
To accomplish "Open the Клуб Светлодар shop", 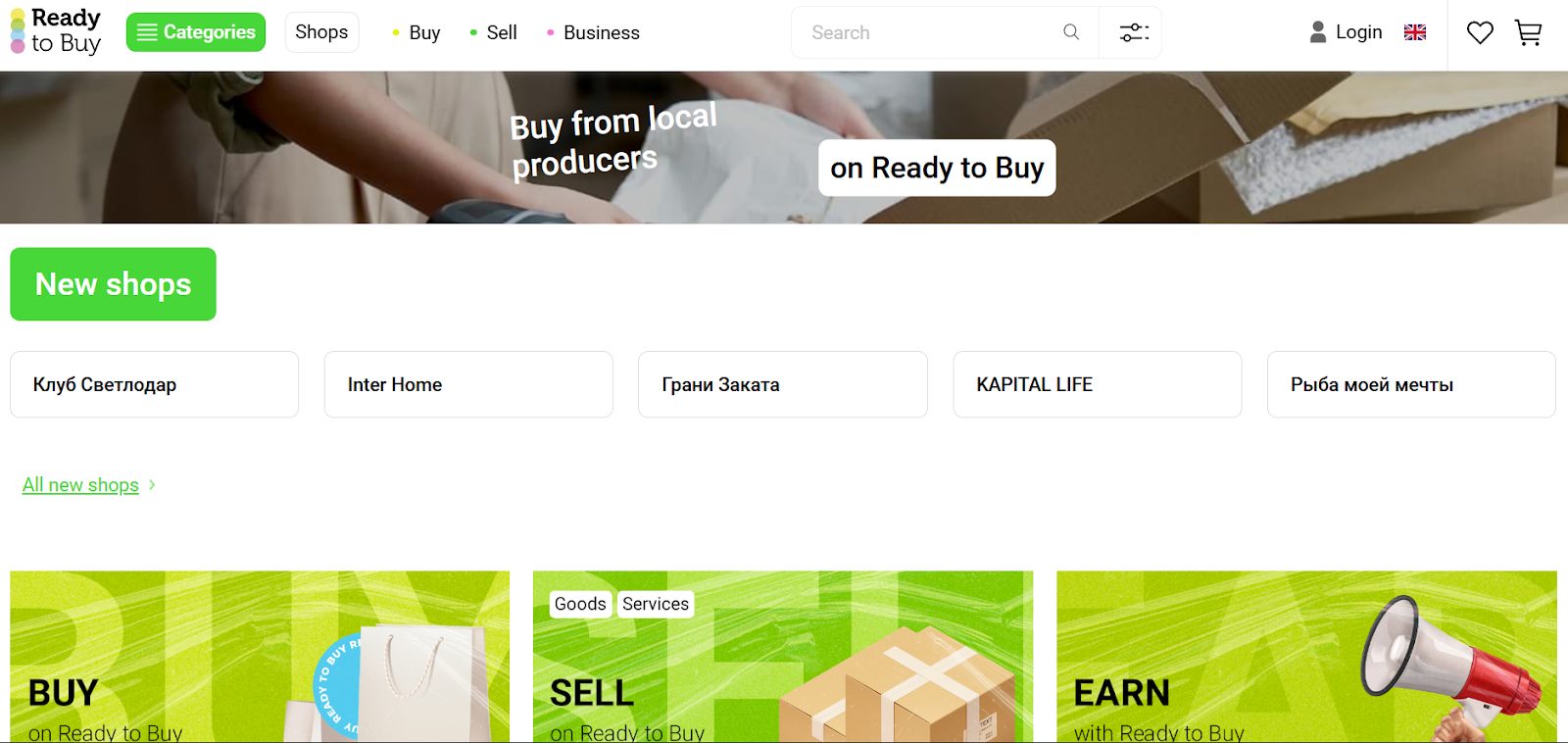I will tap(154, 384).
